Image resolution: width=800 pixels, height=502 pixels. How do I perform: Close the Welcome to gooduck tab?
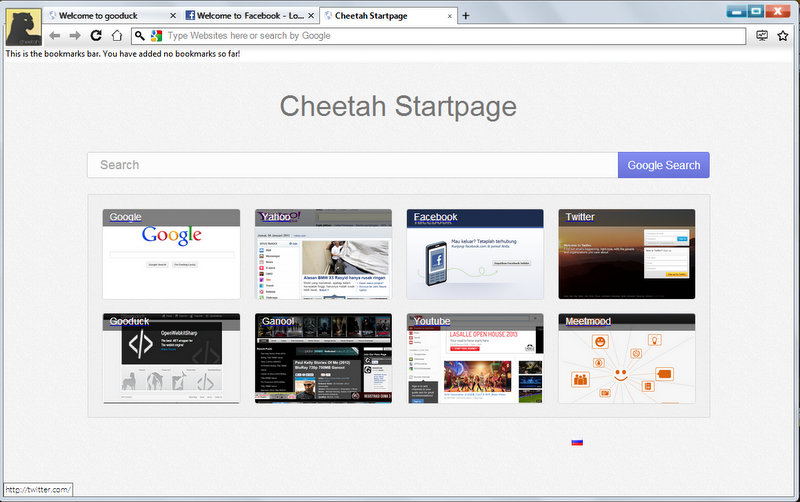click(x=173, y=16)
